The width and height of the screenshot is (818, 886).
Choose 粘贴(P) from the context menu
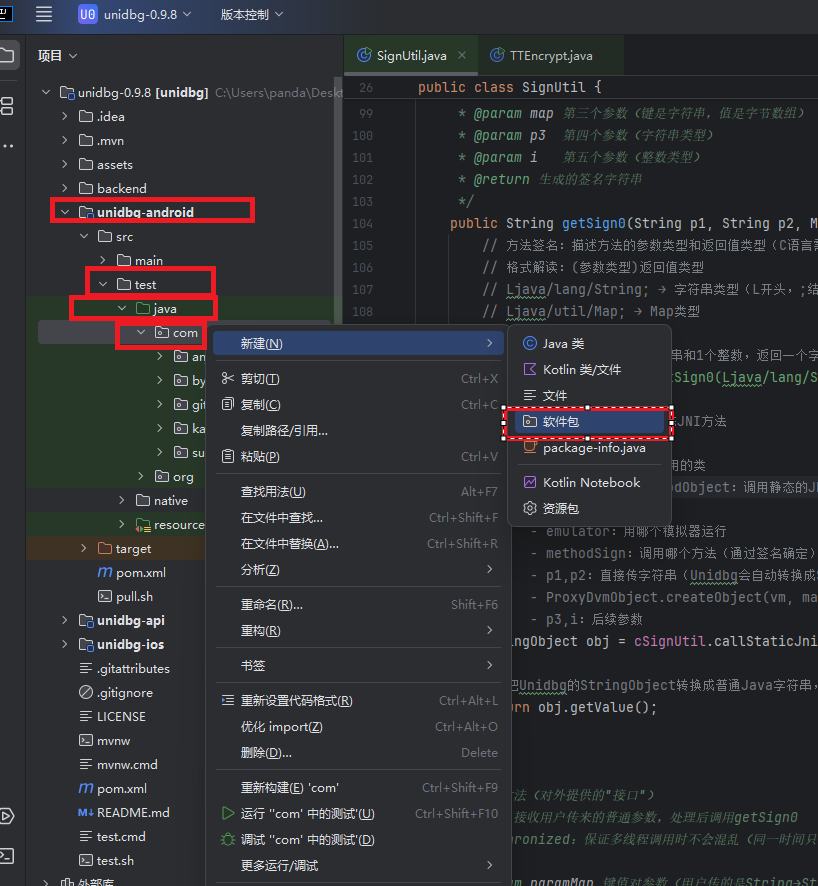click(x=358, y=457)
